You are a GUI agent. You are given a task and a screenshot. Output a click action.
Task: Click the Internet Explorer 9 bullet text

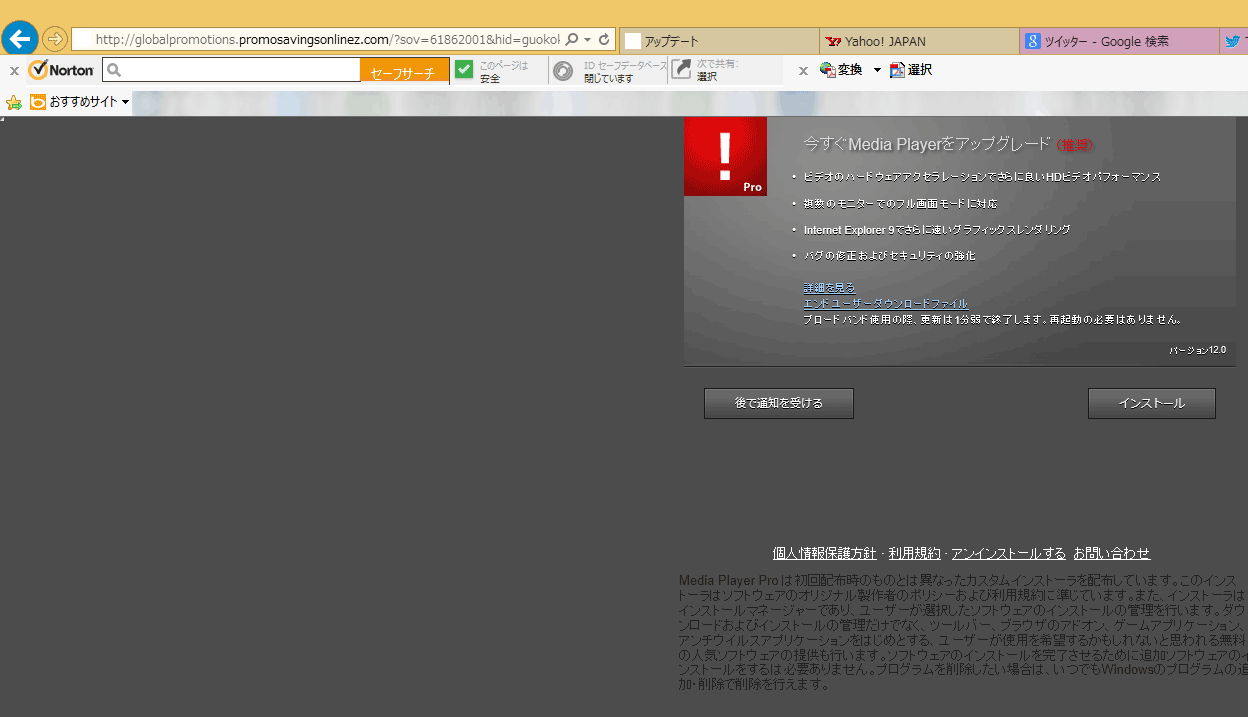[936, 230]
